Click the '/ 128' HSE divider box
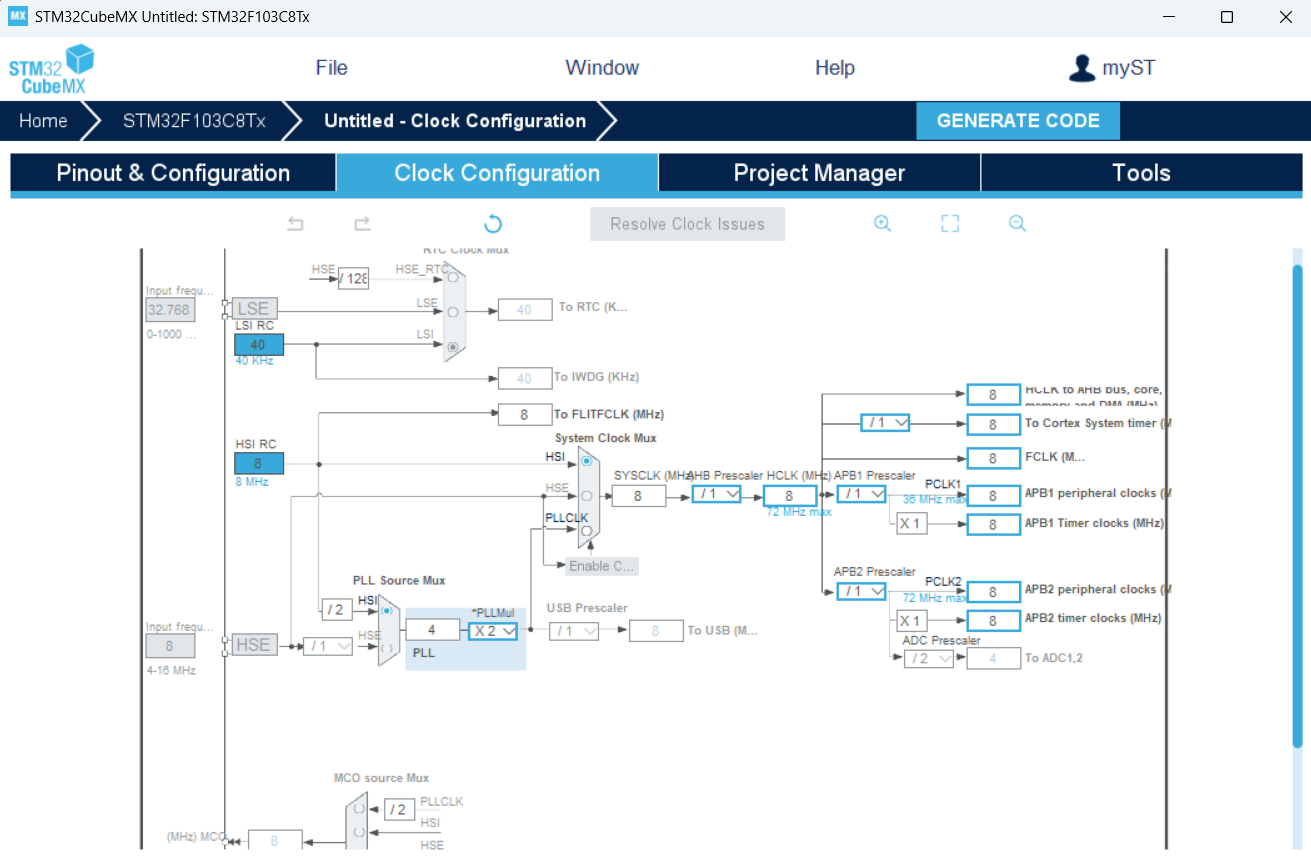 [x=353, y=279]
